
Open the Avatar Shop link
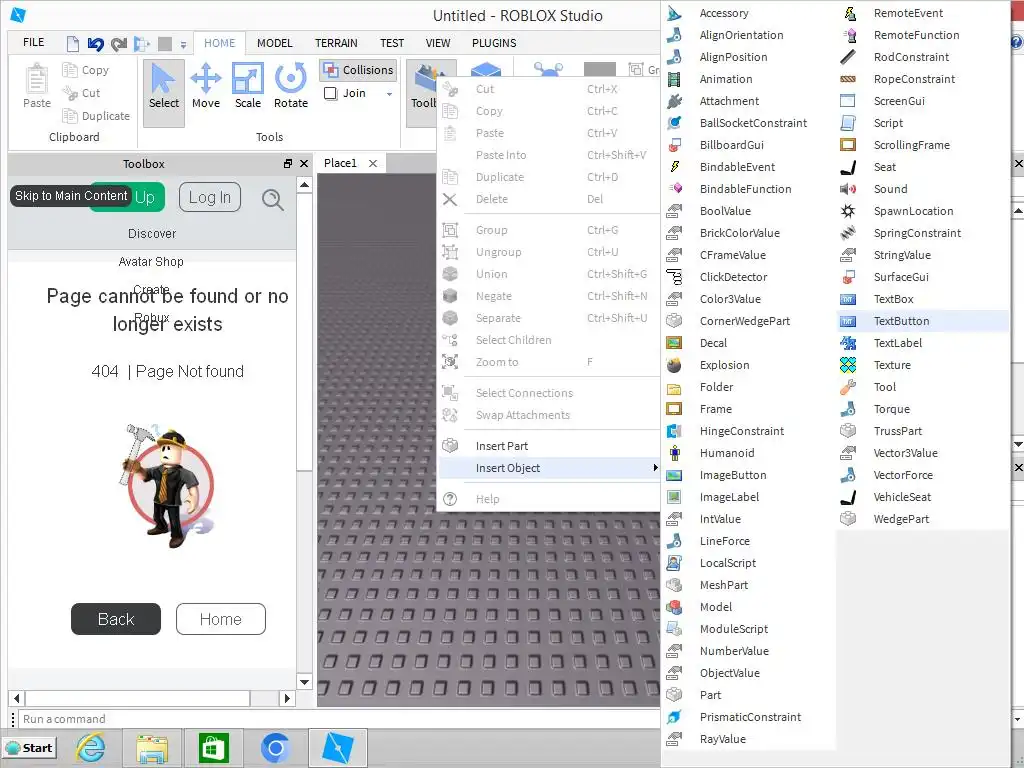pyautogui.click(x=151, y=261)
